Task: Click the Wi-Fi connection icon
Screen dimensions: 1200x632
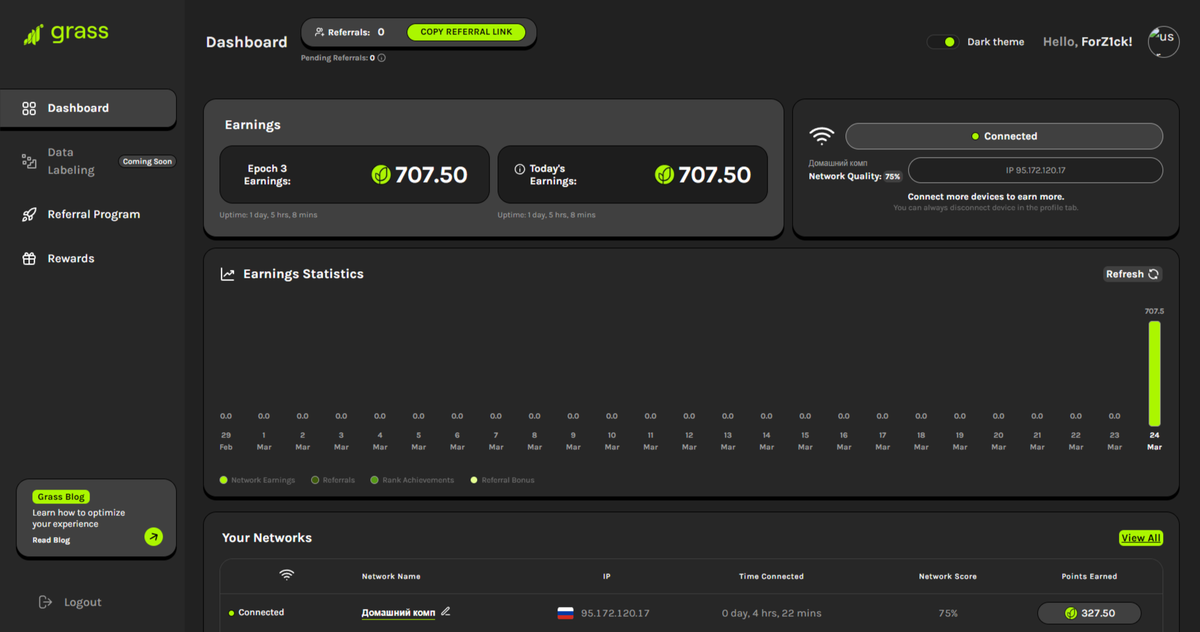Action: [822, 136]
